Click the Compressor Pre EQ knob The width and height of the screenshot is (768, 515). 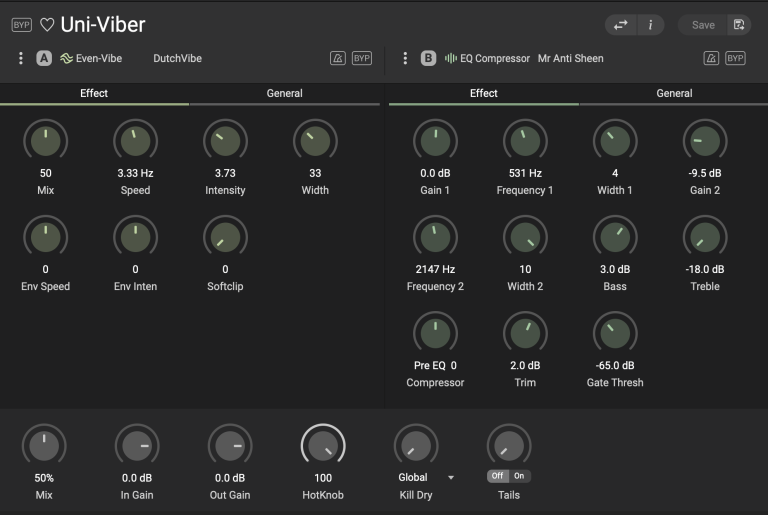tap(435, 333)
